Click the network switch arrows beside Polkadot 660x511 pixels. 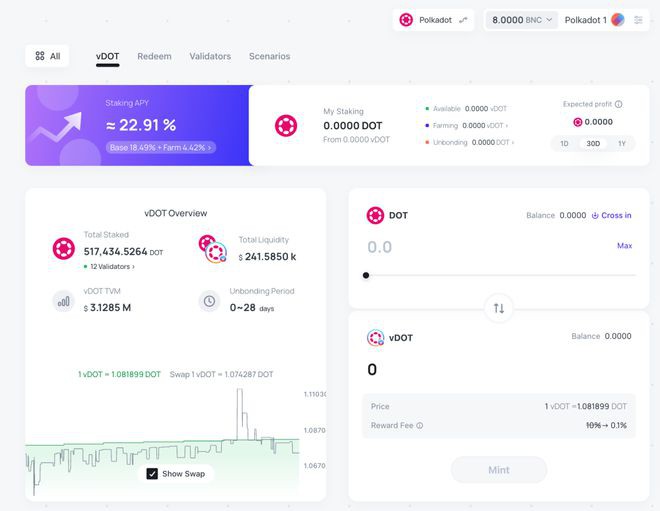coord(463,20)
